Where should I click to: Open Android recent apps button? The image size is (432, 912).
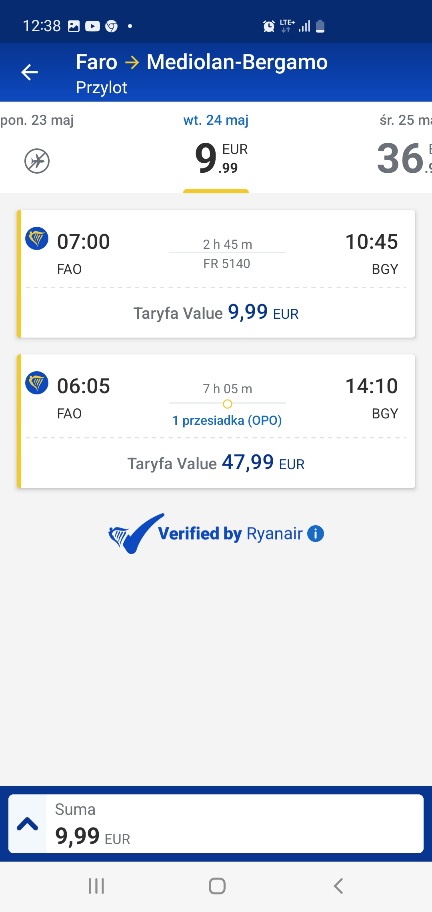coord(96,886)
